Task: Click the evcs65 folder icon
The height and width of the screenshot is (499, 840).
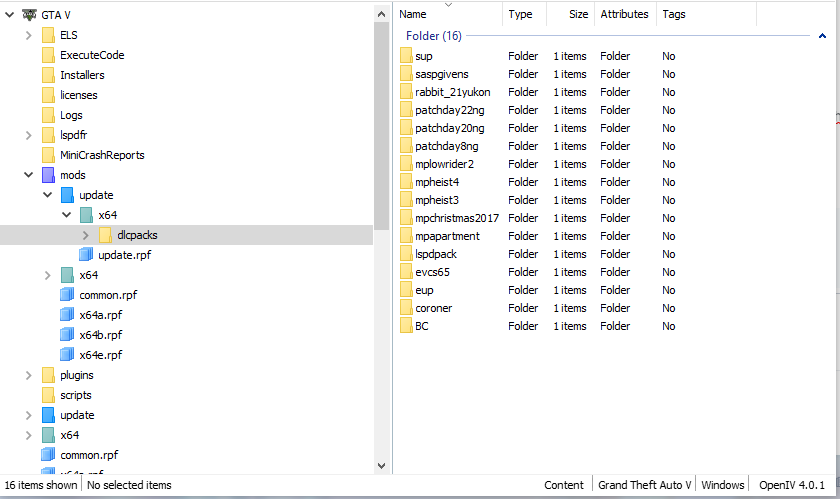Action: (x=406, y=272)
